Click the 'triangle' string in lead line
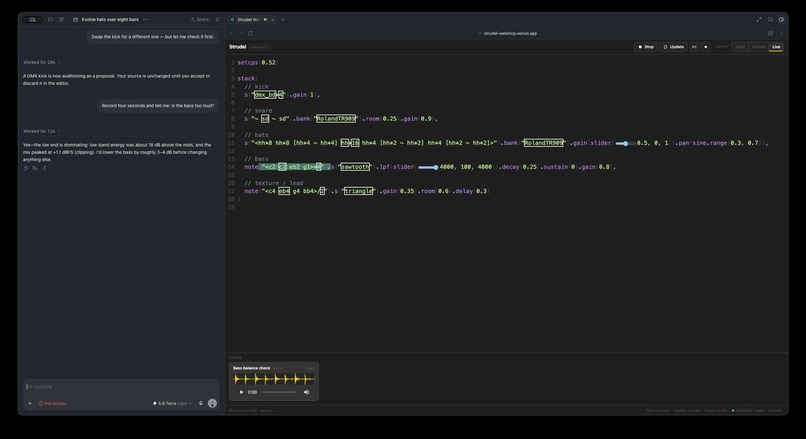Screen dimensions: 806x439 click(x=358, y=191)
